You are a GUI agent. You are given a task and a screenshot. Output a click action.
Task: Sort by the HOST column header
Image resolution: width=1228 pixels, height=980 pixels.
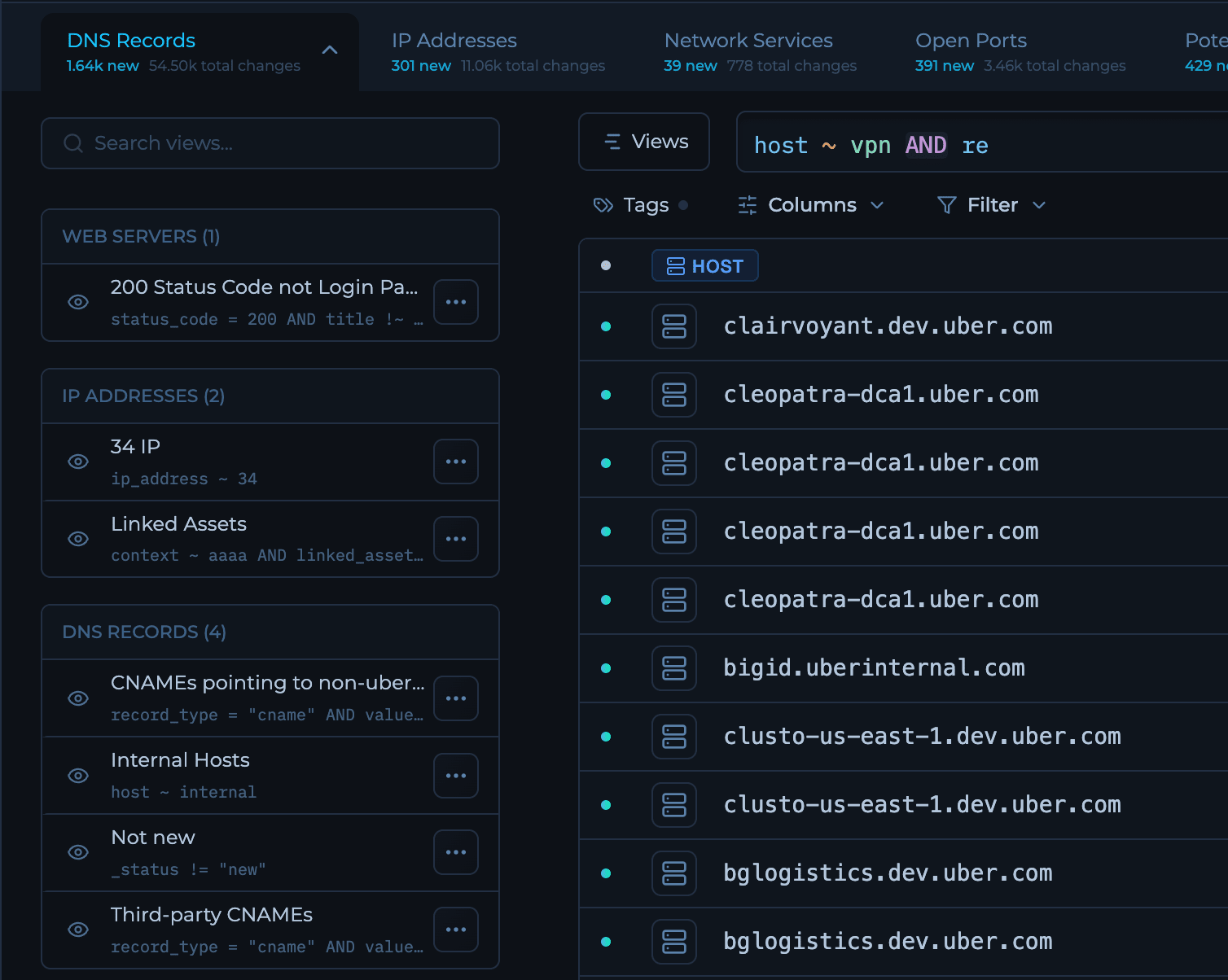click(x=705, y=266)
